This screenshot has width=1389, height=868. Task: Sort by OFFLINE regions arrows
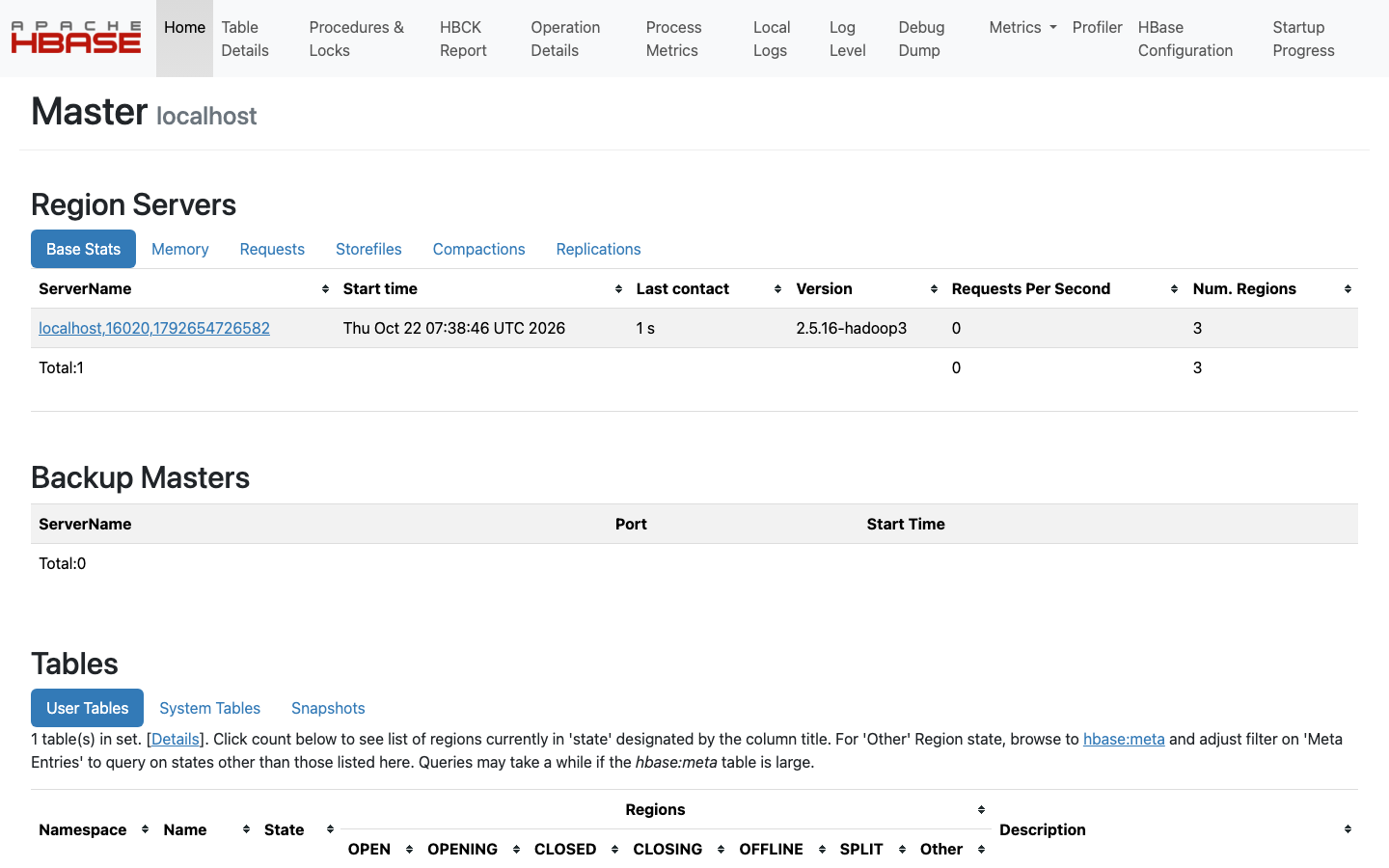[x=822, y=850]
